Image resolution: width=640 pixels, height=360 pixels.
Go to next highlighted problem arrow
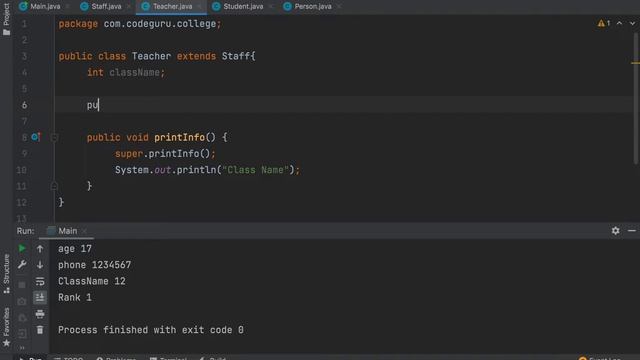632,23
